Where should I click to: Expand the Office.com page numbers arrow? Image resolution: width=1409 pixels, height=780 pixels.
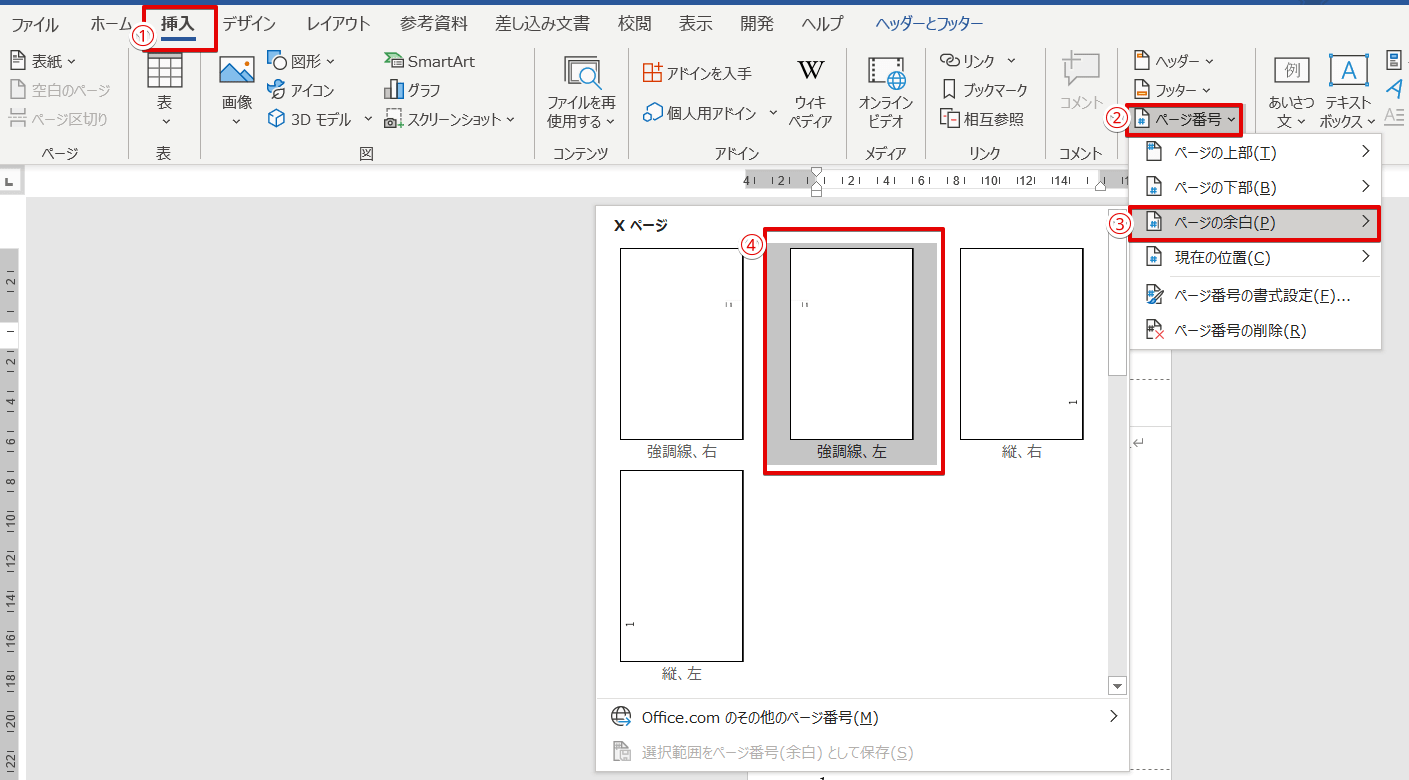click(x=1113, y=716)
